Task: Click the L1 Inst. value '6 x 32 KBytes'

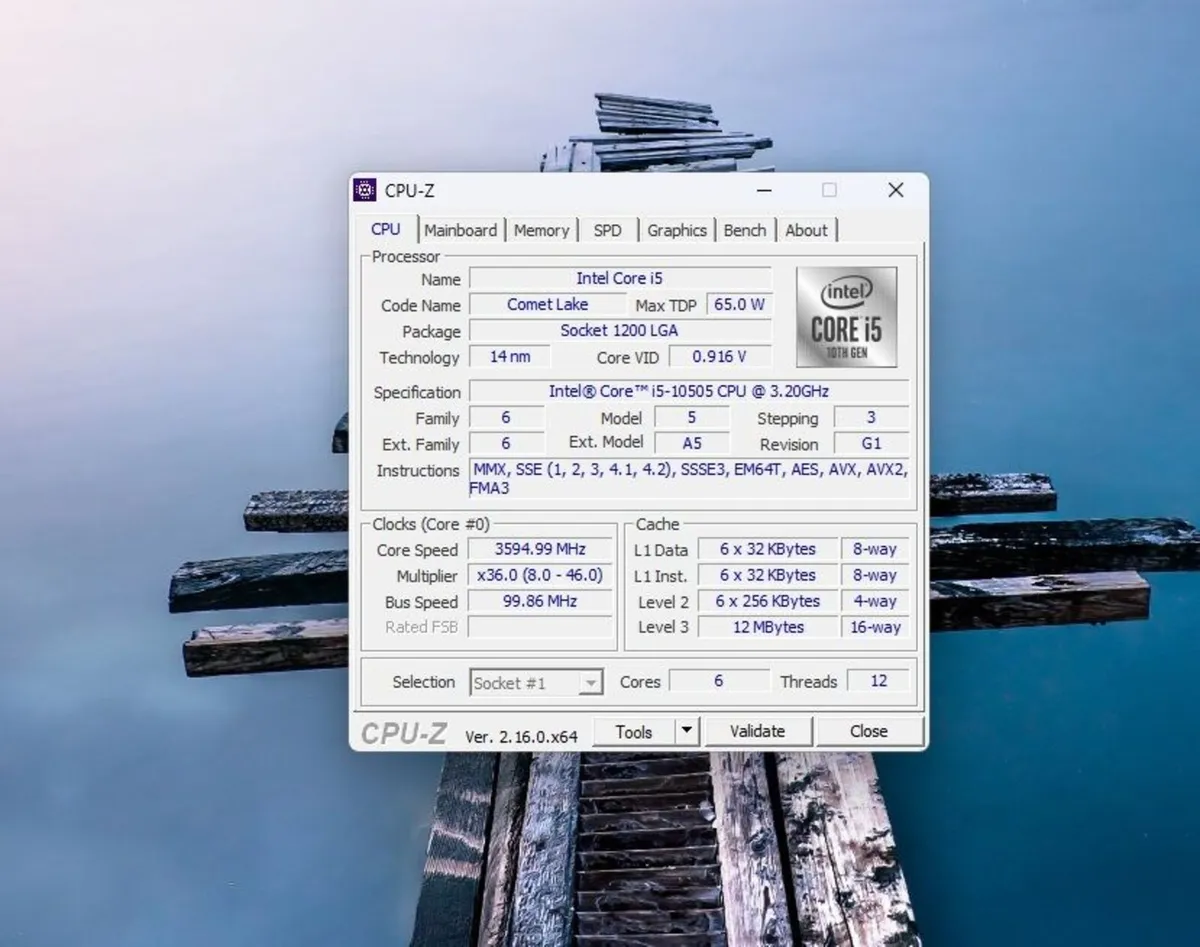Action: (x=767, y=576)
